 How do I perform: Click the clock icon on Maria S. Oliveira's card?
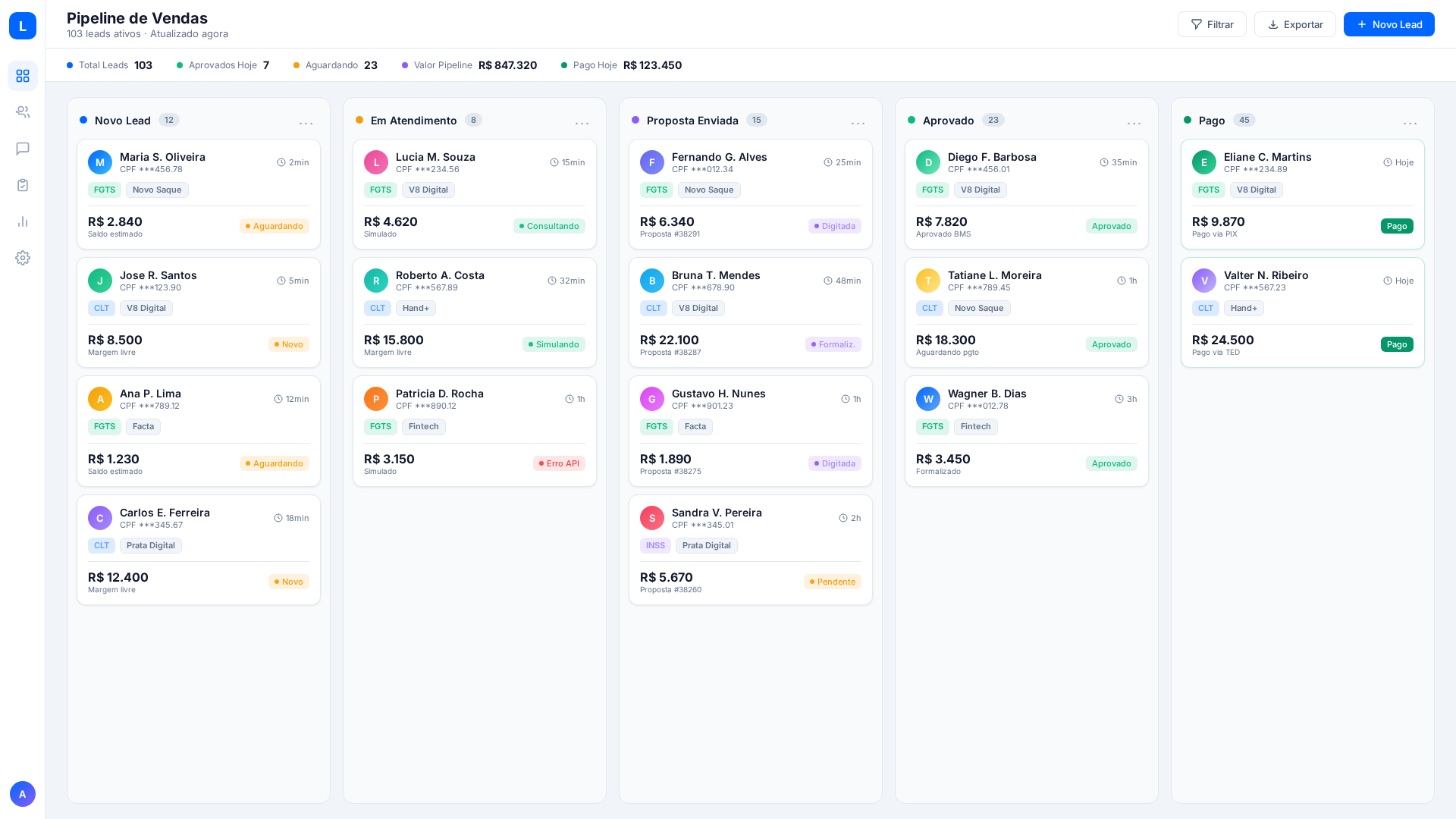281,162
